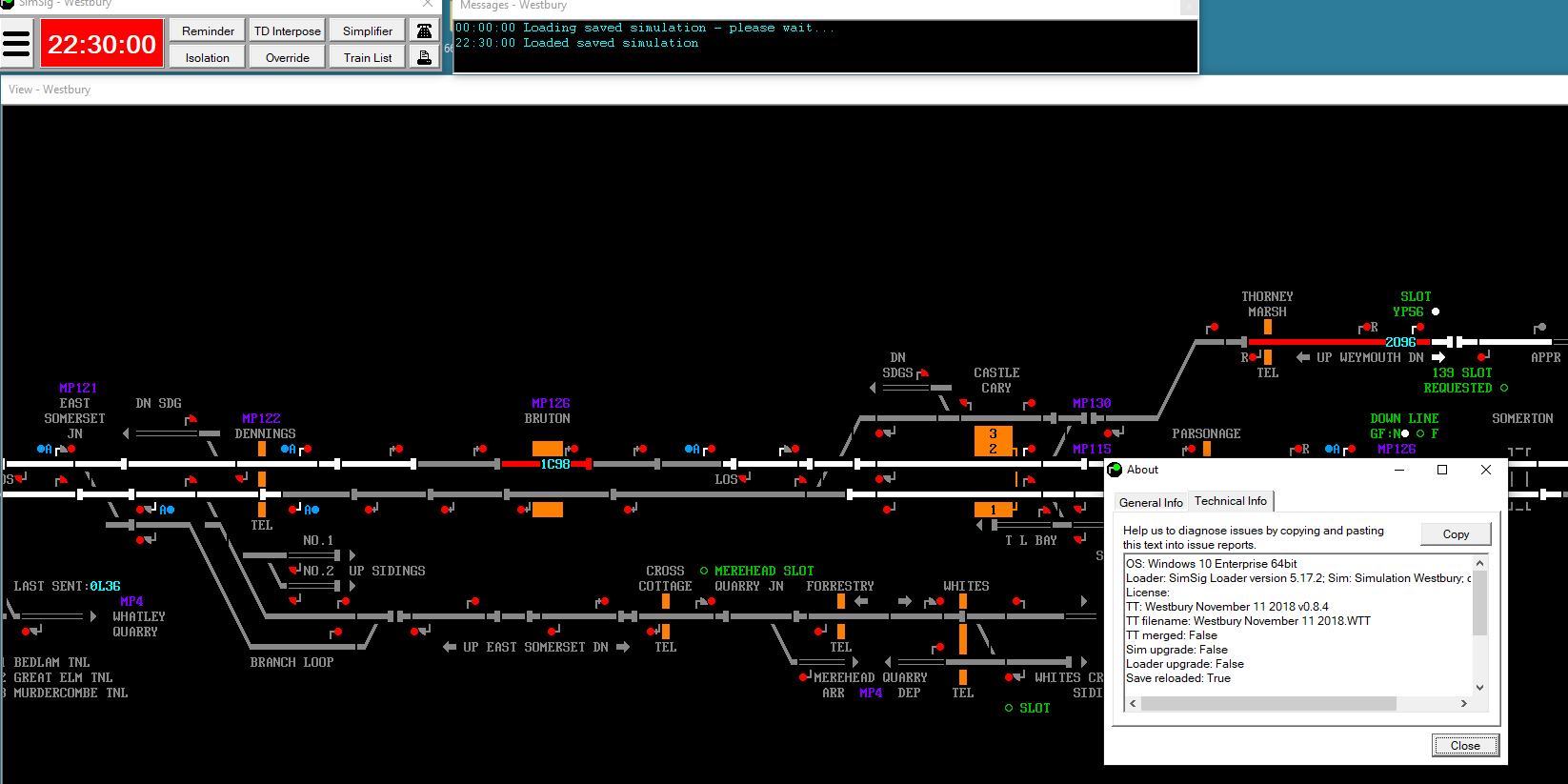
Task: Close the About dialog with Close button
Action: tap(1465, 746)
